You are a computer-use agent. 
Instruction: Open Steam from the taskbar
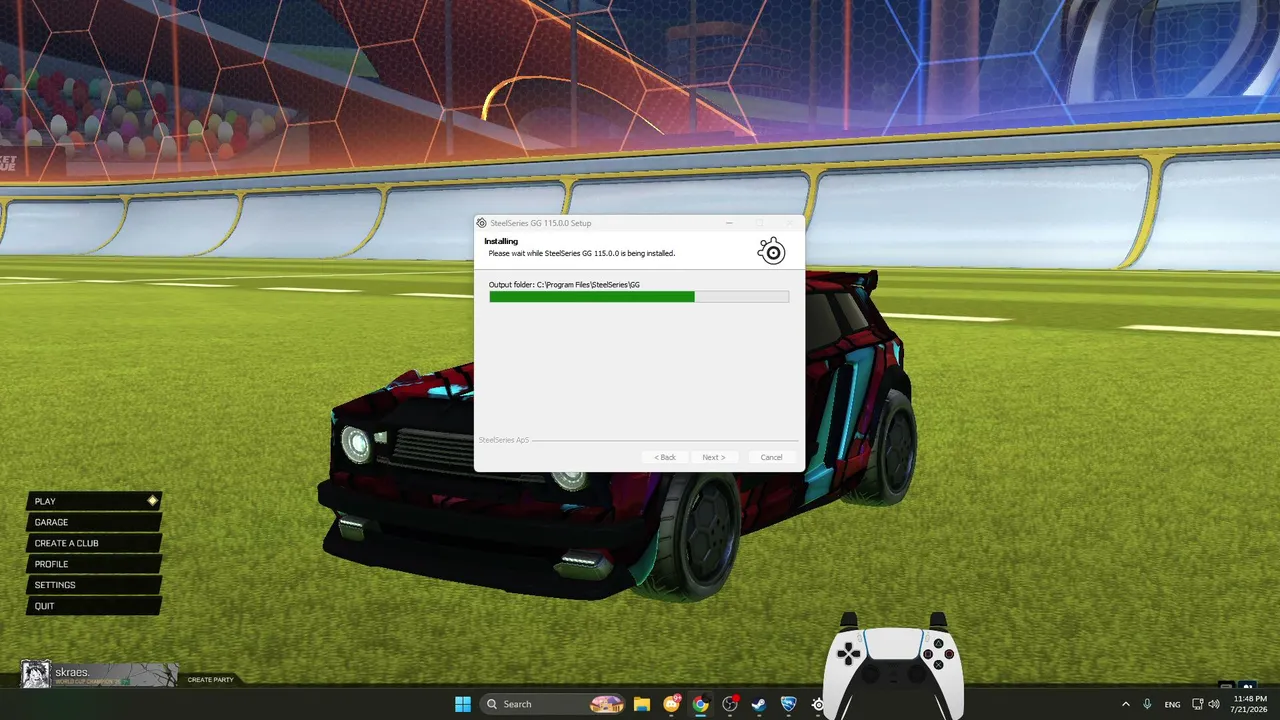(x=759, y=704)
